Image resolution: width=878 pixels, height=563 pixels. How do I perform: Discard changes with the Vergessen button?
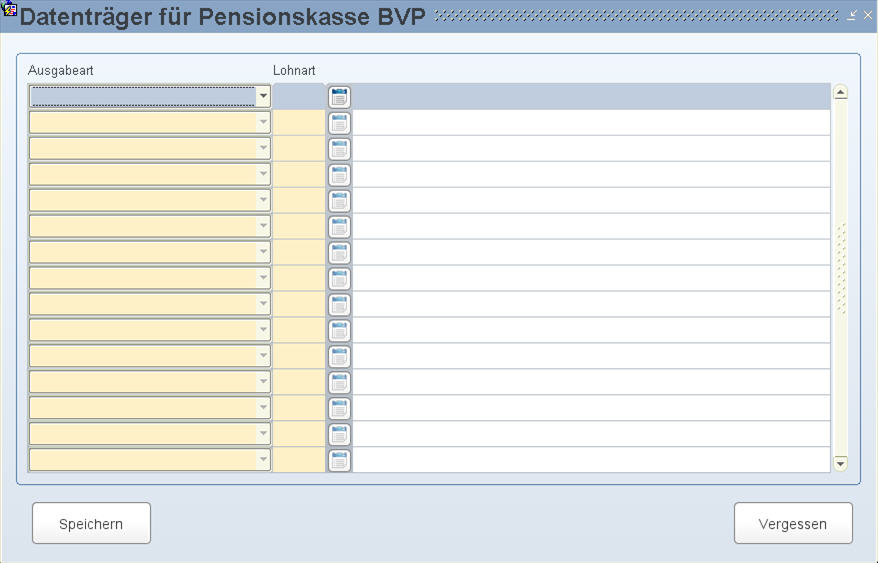(x=793, y=523)
